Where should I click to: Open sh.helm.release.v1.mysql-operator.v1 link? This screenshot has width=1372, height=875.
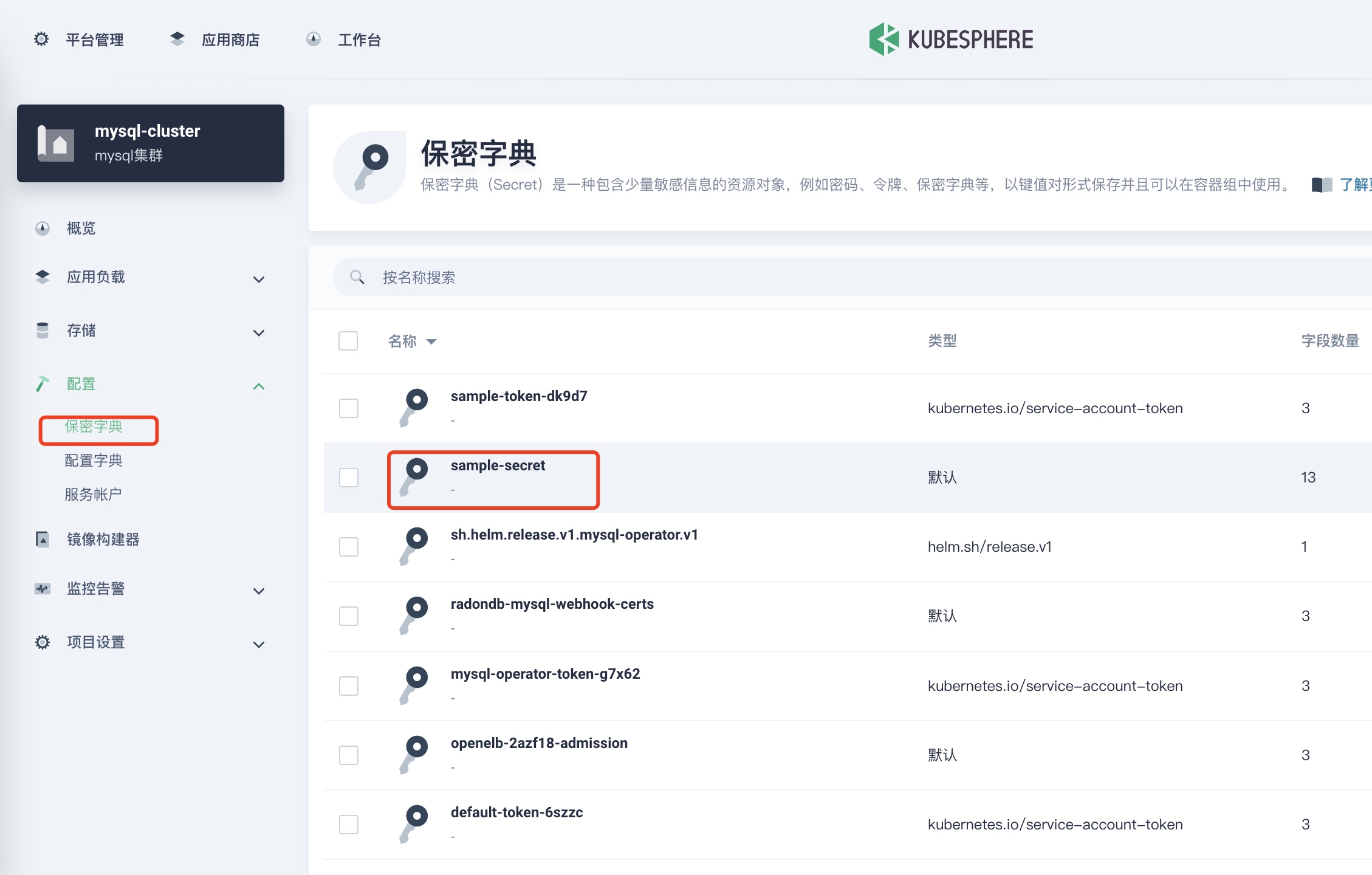pos(574,535)
